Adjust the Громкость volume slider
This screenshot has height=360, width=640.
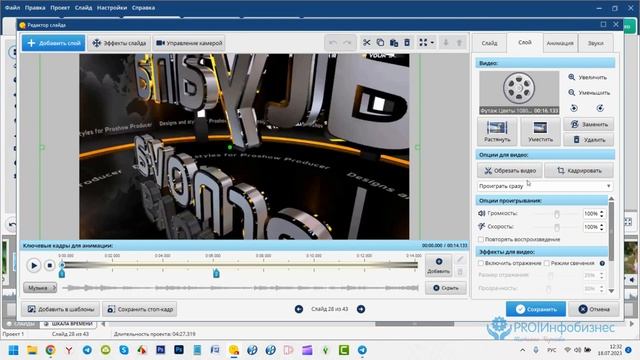[x=556, y=213]
